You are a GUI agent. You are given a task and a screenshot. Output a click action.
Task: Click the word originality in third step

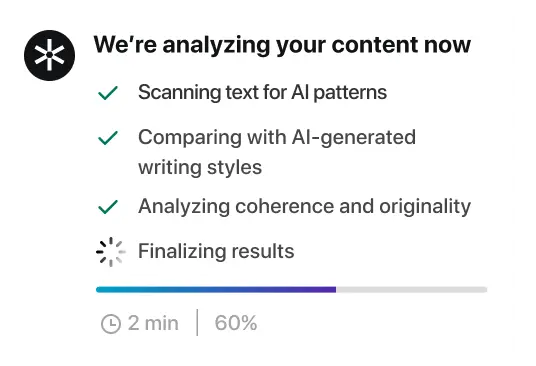[x=425, y=207]
